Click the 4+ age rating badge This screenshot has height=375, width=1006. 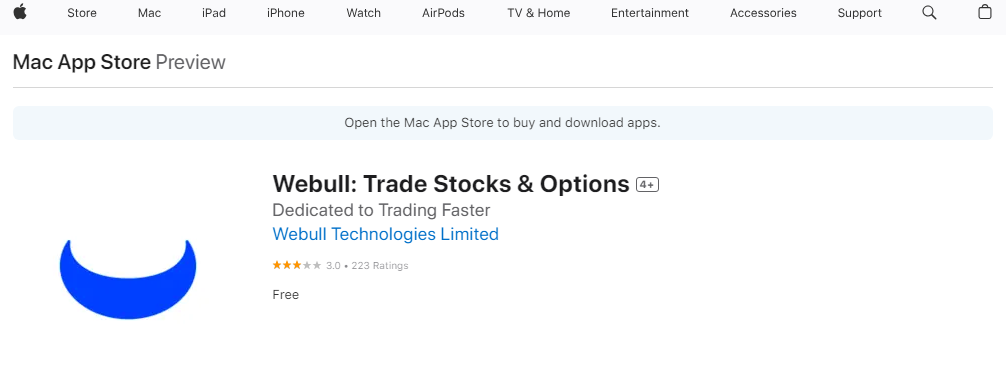click(x=647, y=185)
